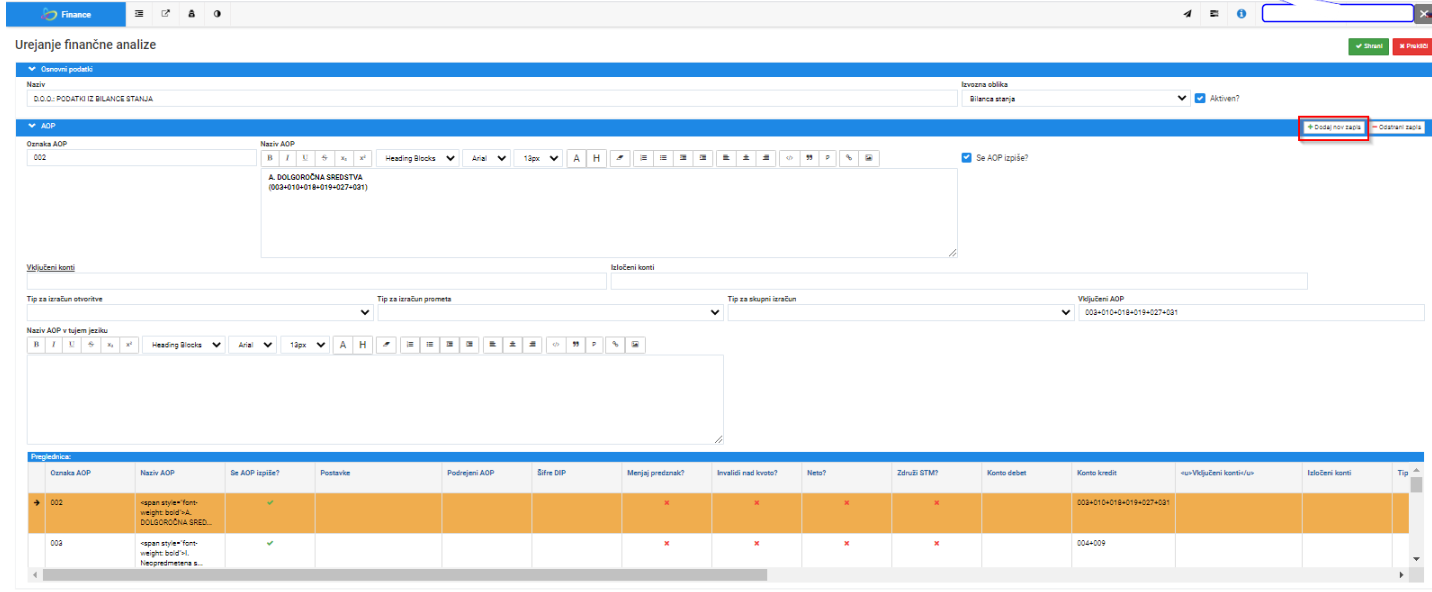Toggle the contrast icon in top bar
This screenshot has height=592, width=1432.
217,14
